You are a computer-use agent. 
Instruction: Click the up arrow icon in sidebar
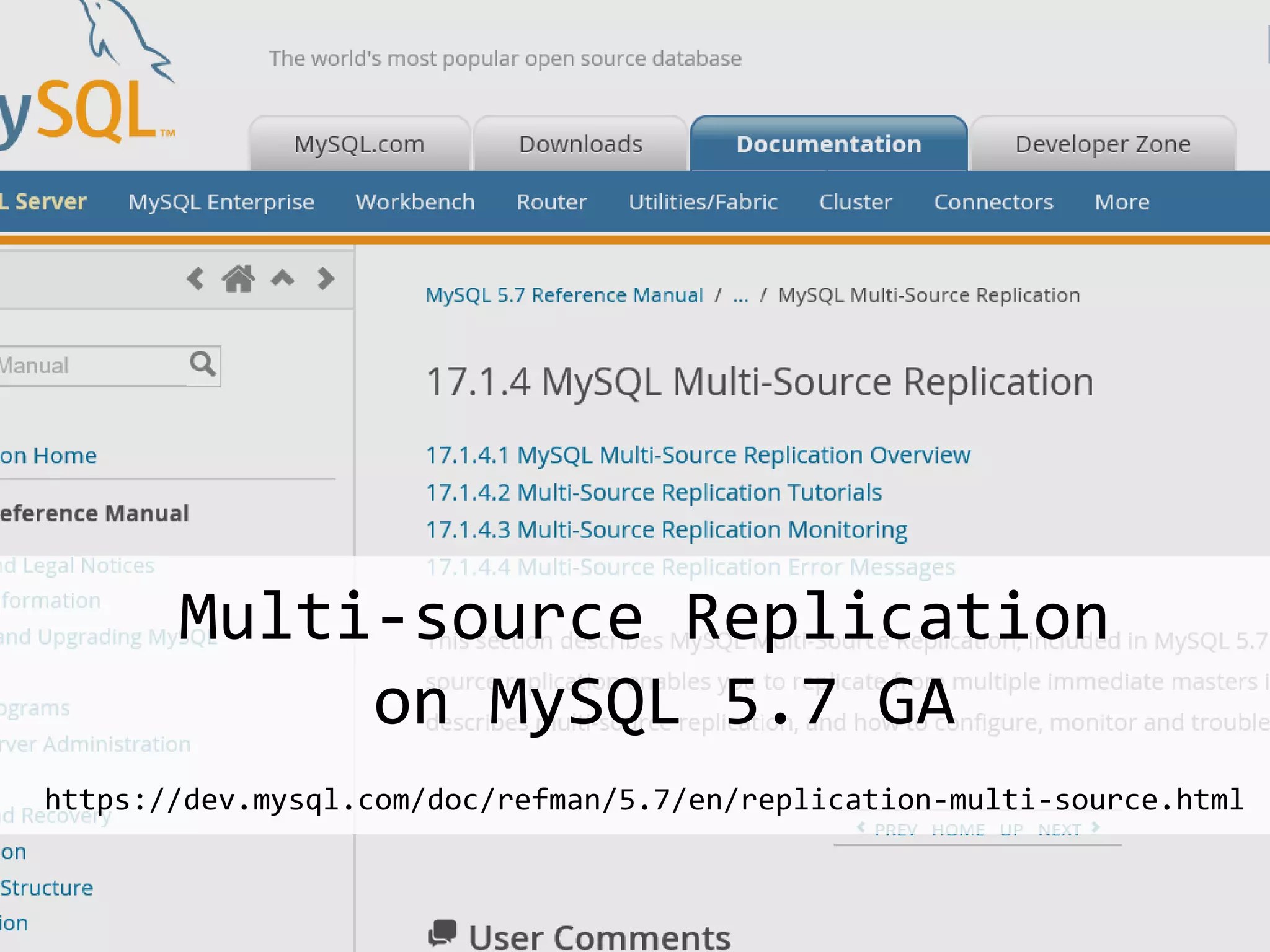pos(282,278)
